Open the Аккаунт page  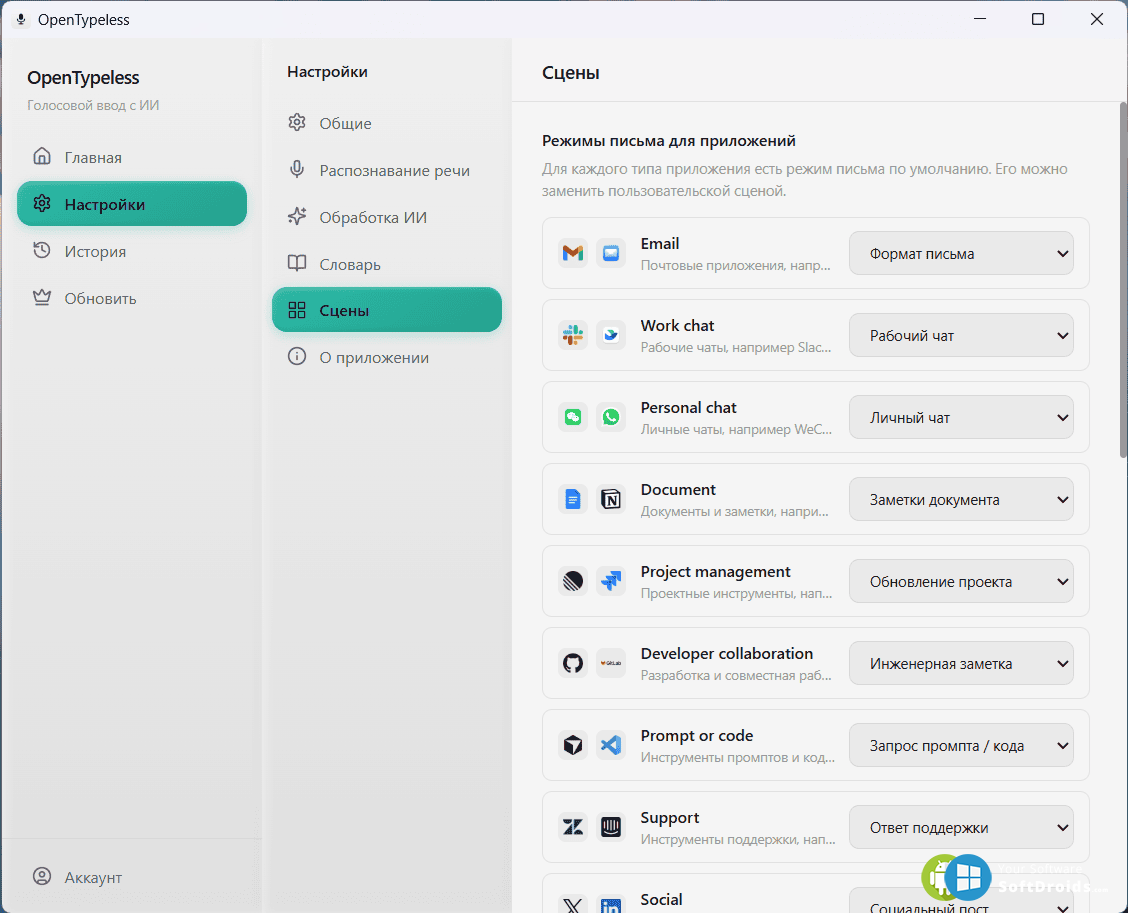132,877
